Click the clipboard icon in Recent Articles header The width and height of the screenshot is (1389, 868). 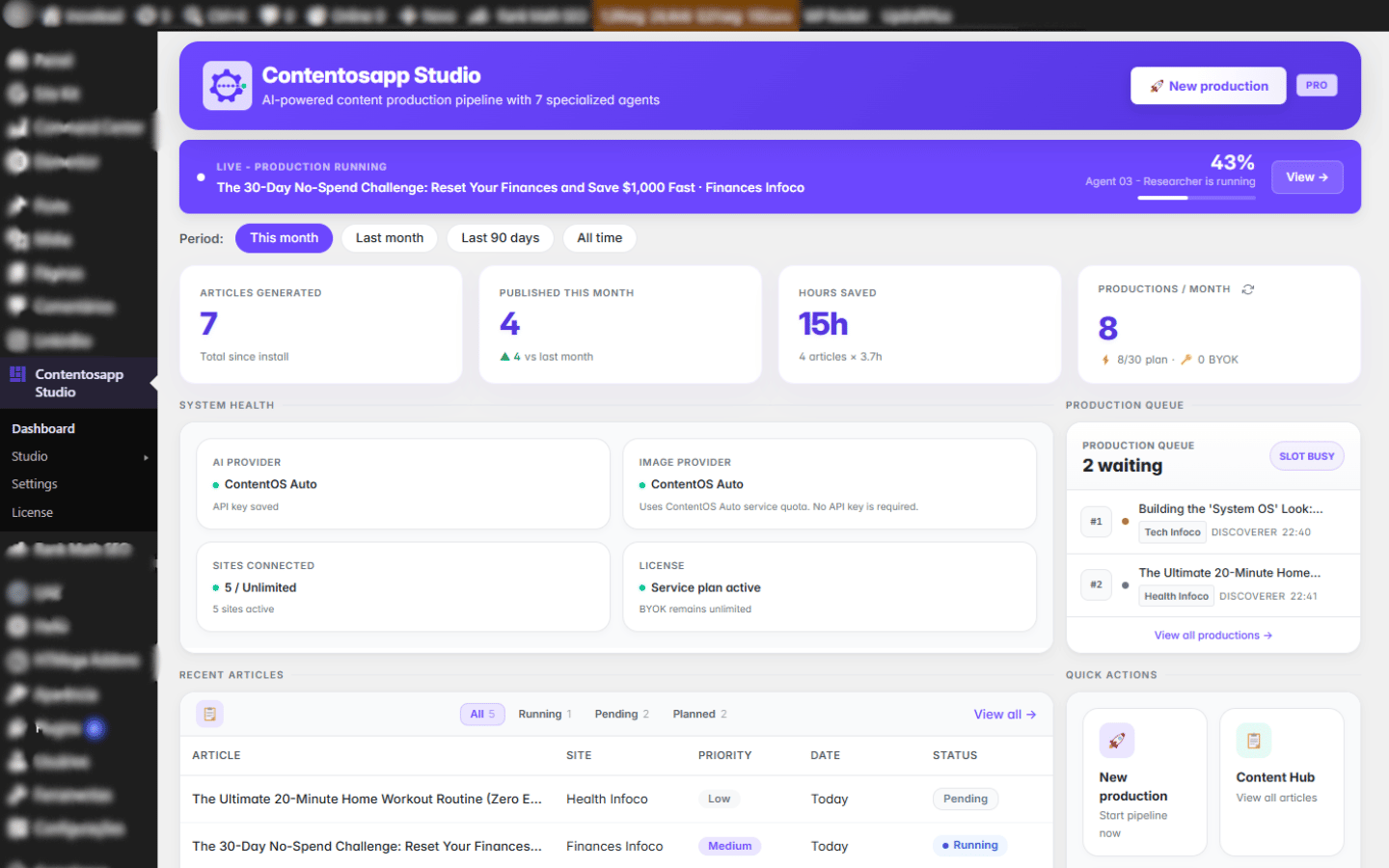tap(209, 714)
